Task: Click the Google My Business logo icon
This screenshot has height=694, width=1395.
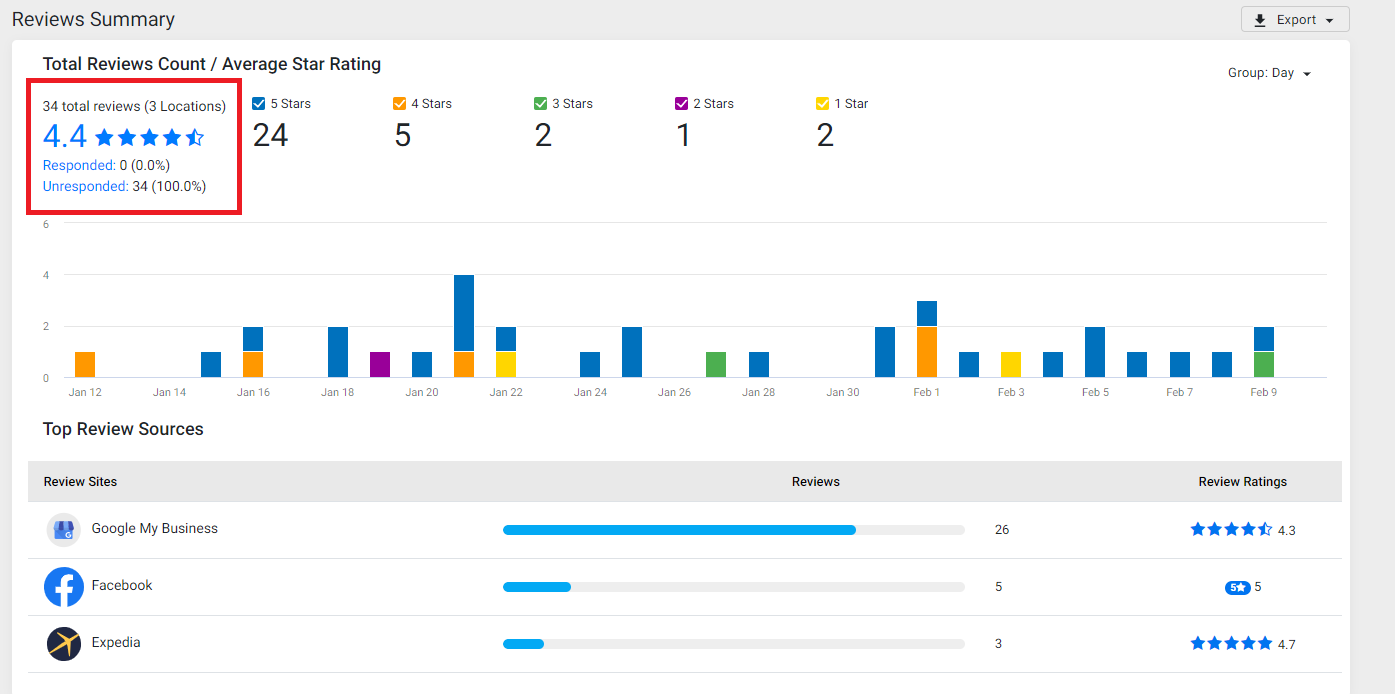Action: pyautogui.click(x=64, y=530)
